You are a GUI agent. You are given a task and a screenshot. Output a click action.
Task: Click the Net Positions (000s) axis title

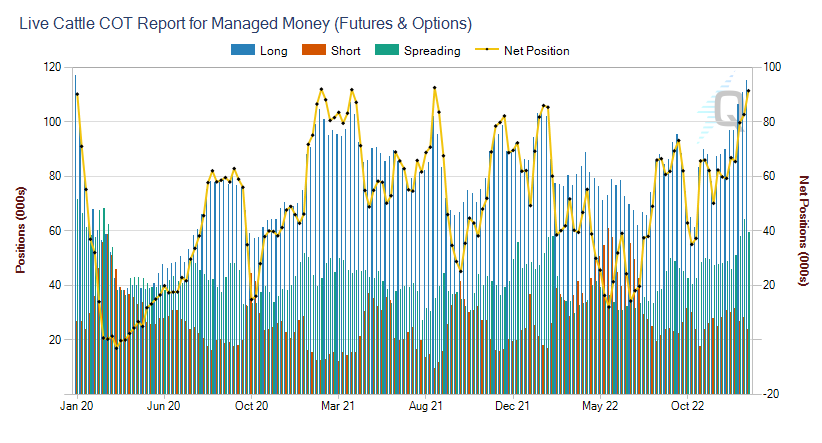(x=804, y=231)
